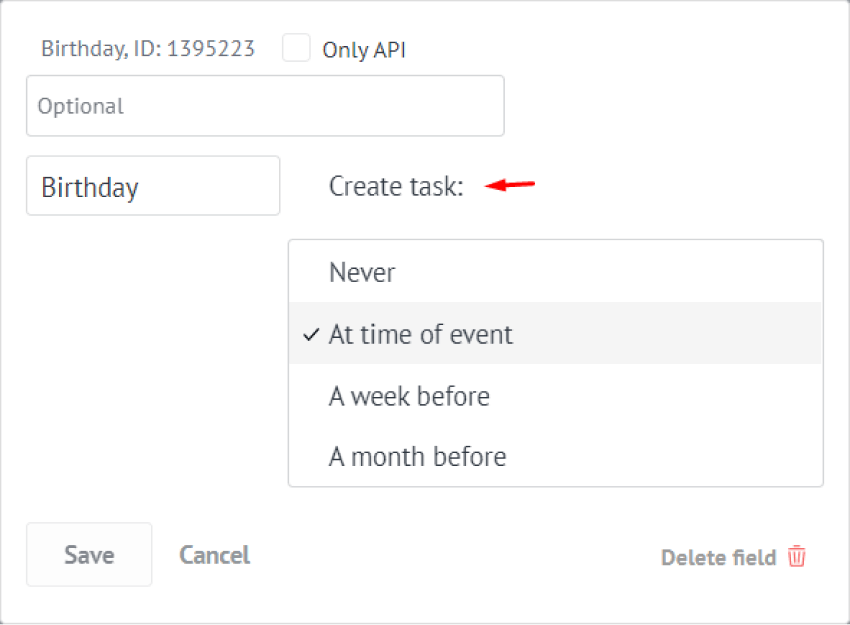The width and height of the screenshot is (850, 625).
Task: Click the Optional placeholder text
Action: point(81,106)
